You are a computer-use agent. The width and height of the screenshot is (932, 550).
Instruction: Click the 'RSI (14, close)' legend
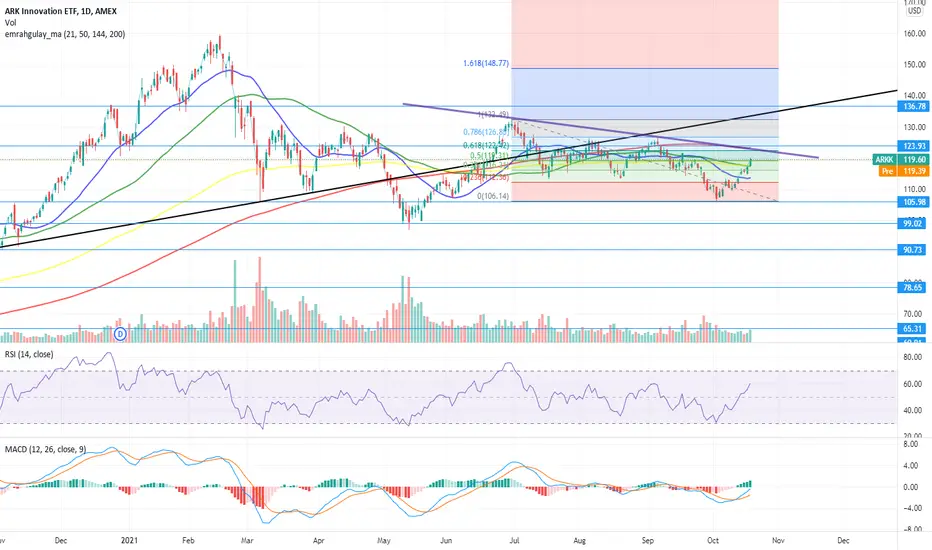click(29, 354)
